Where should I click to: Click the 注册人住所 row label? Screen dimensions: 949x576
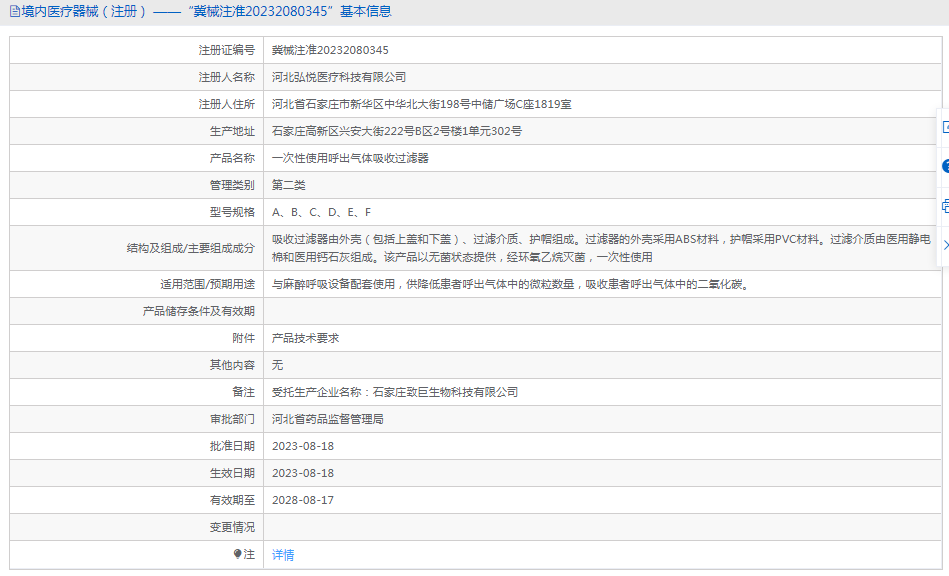pos(227,105)
